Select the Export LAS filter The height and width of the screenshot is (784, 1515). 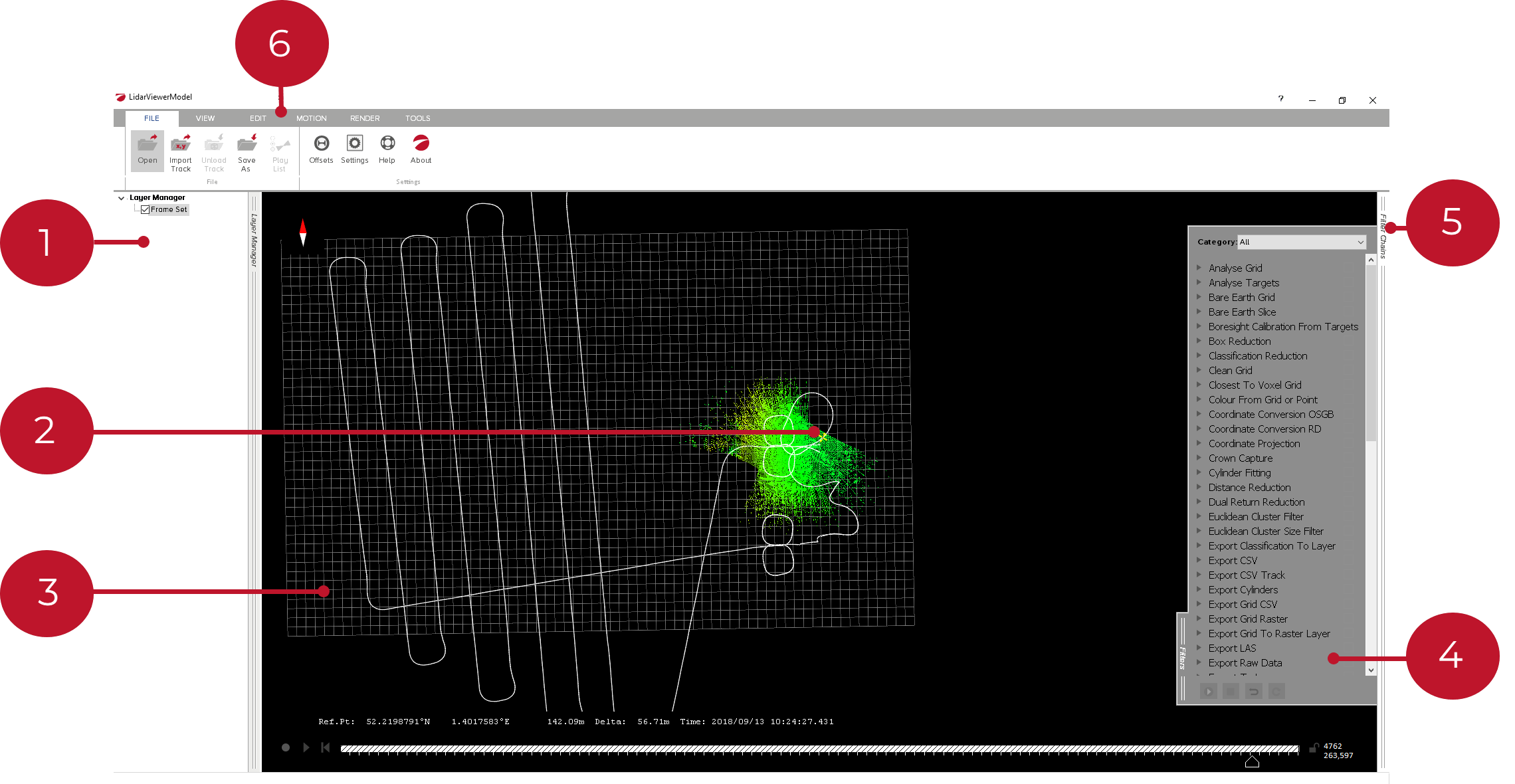[1232, 648]
